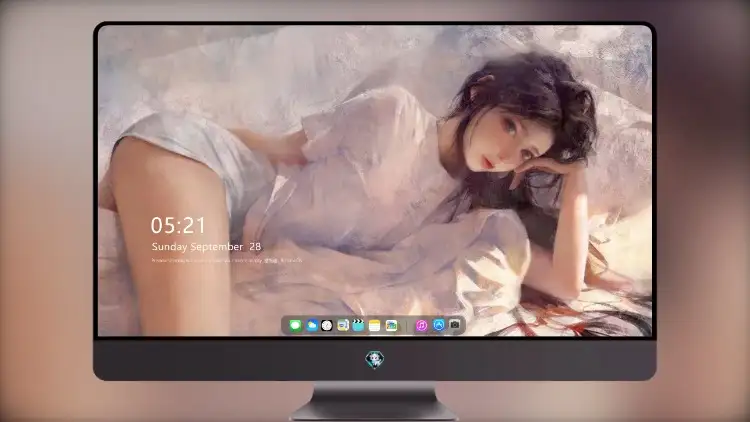Open the clapperboard Videos app
This screenshot has width=750, height=422.
(x=358, y=326)
